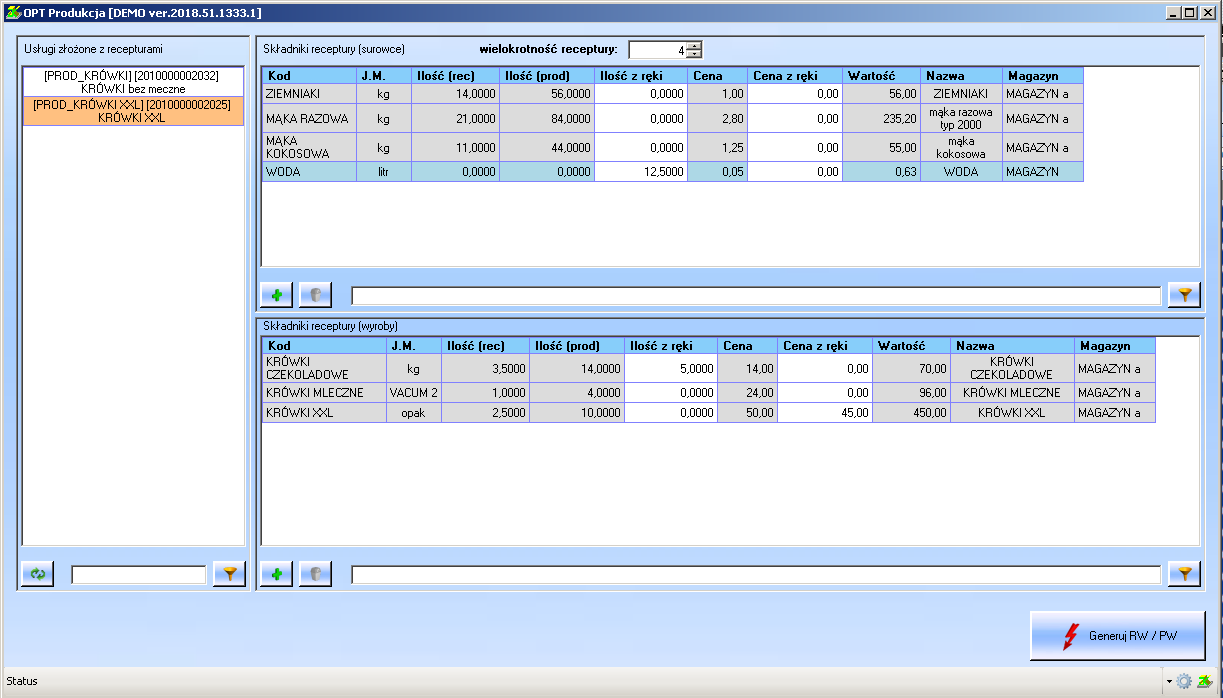Click the 70,00 value cell

click(911, 368)
